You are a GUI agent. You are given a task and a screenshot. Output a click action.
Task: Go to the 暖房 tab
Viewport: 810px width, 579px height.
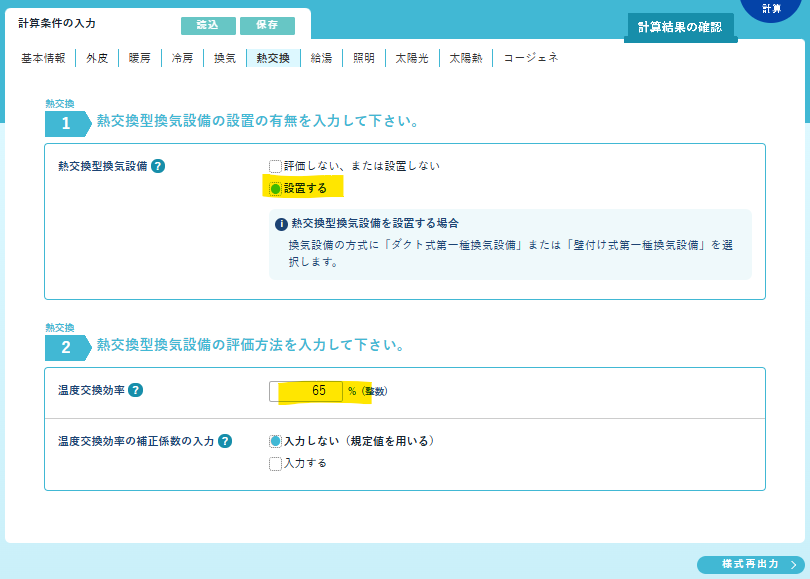tap(140, 58)
